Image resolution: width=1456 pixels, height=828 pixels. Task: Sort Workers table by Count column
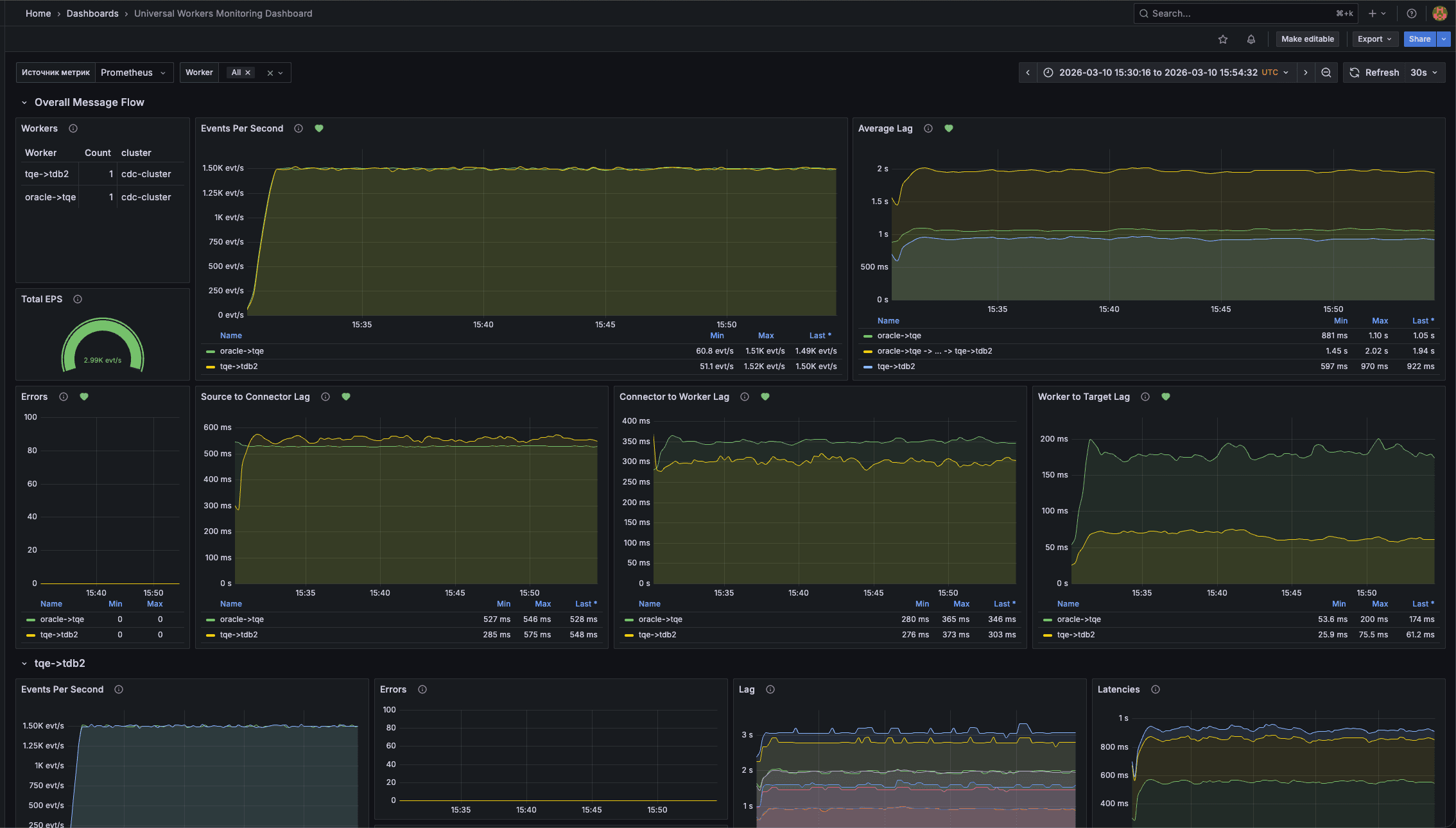pos(98,153)
